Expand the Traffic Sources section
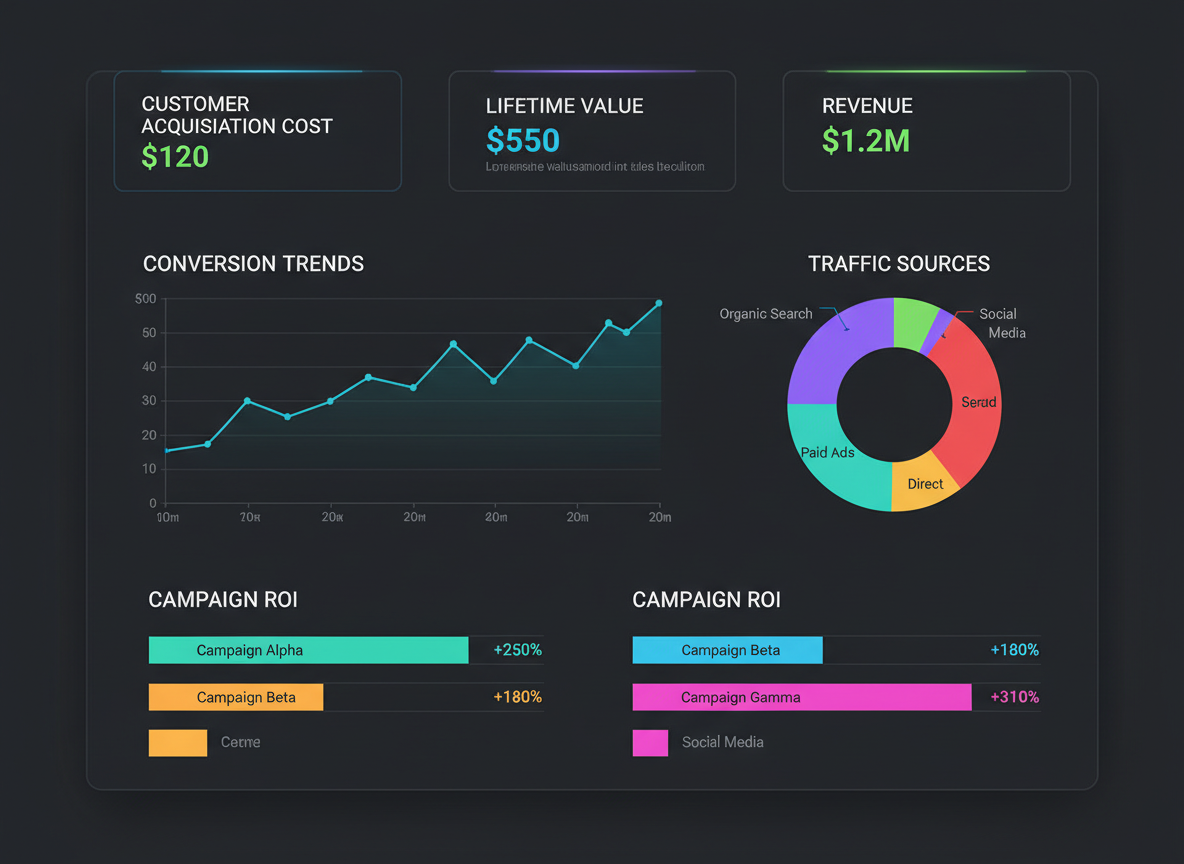The width and height of the screenshot is (1184, 864). tap(899, 263)
